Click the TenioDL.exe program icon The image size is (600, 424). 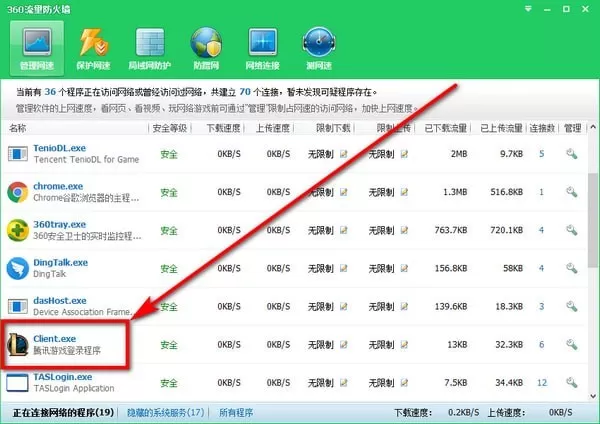click(18, 154)
